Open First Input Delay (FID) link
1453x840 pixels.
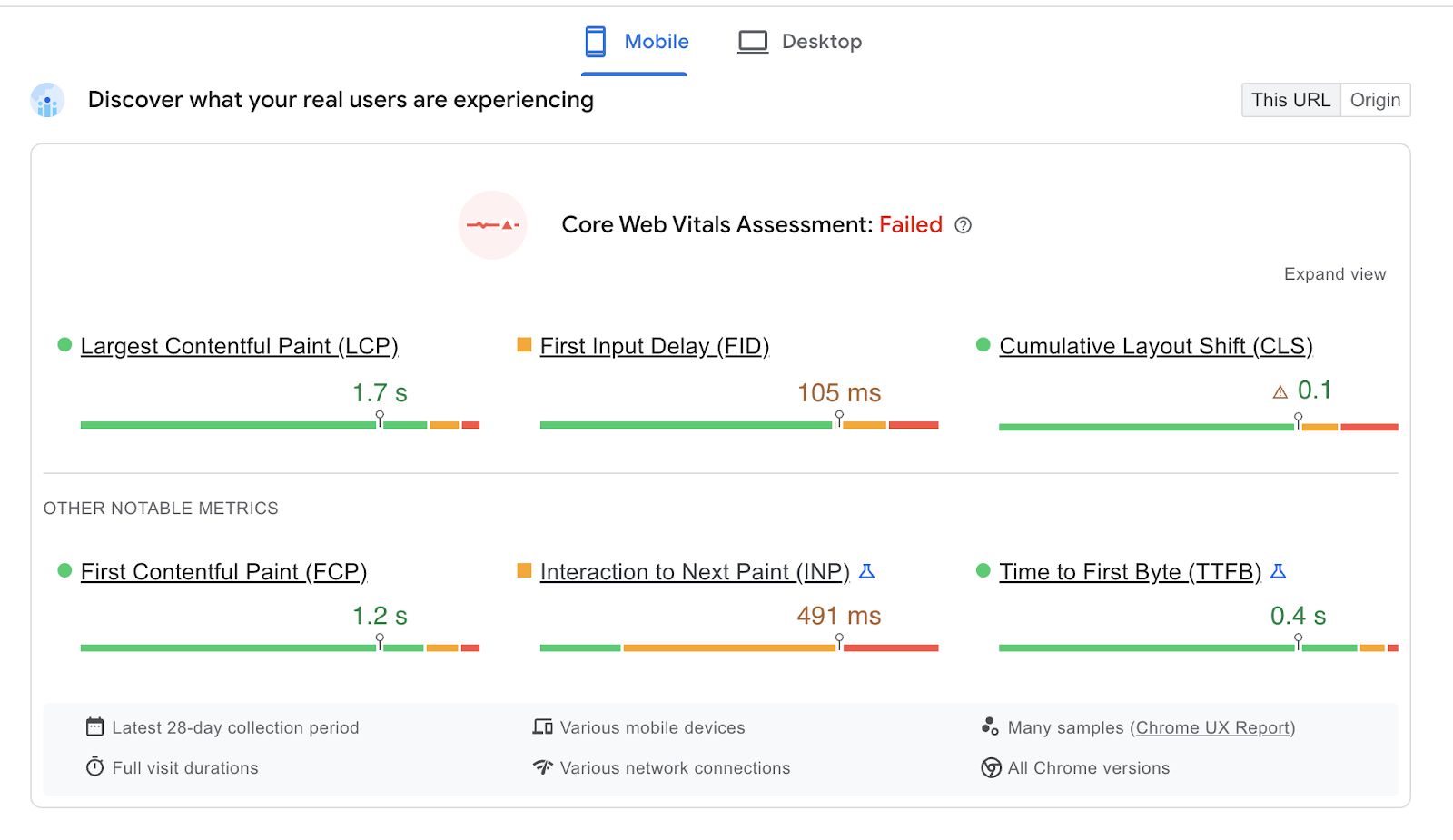click(654, 346)
